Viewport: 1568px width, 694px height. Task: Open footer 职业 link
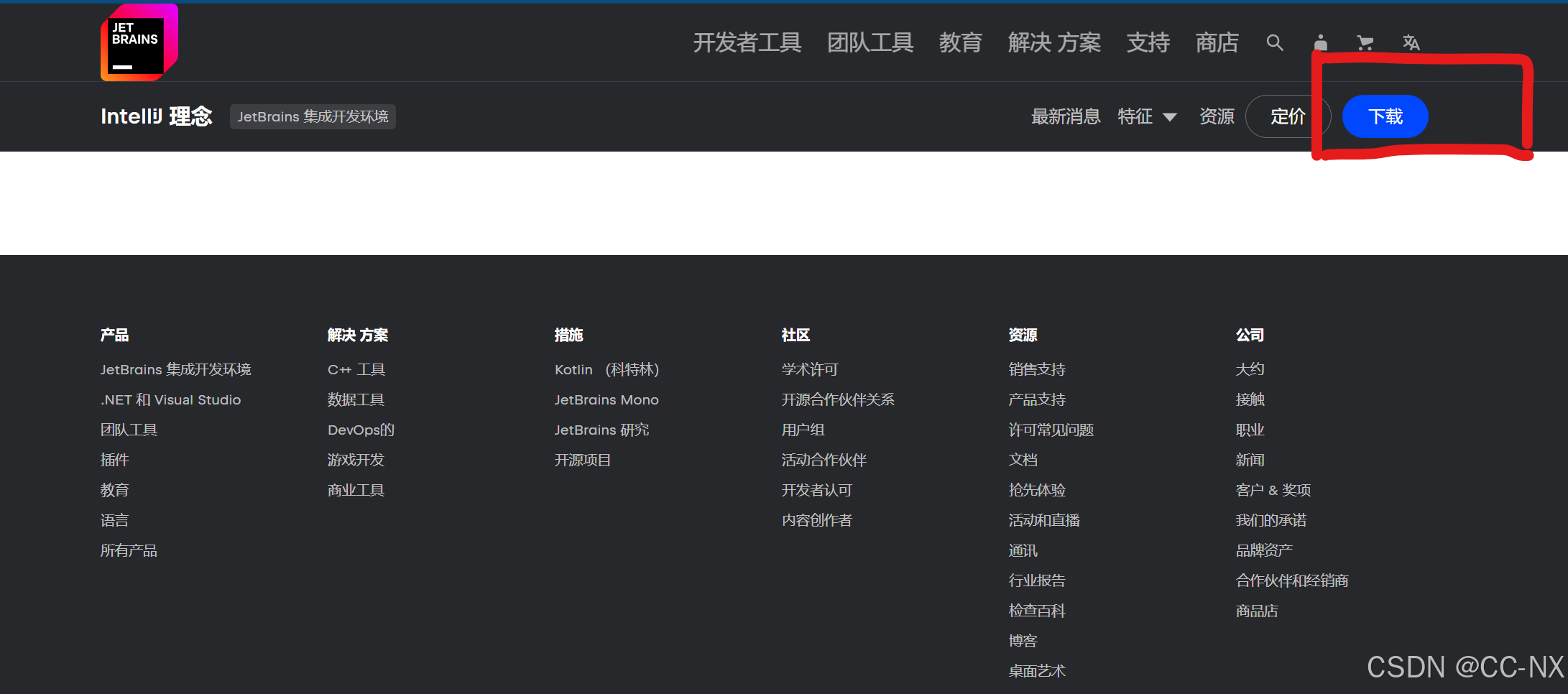coord(1250,430)
